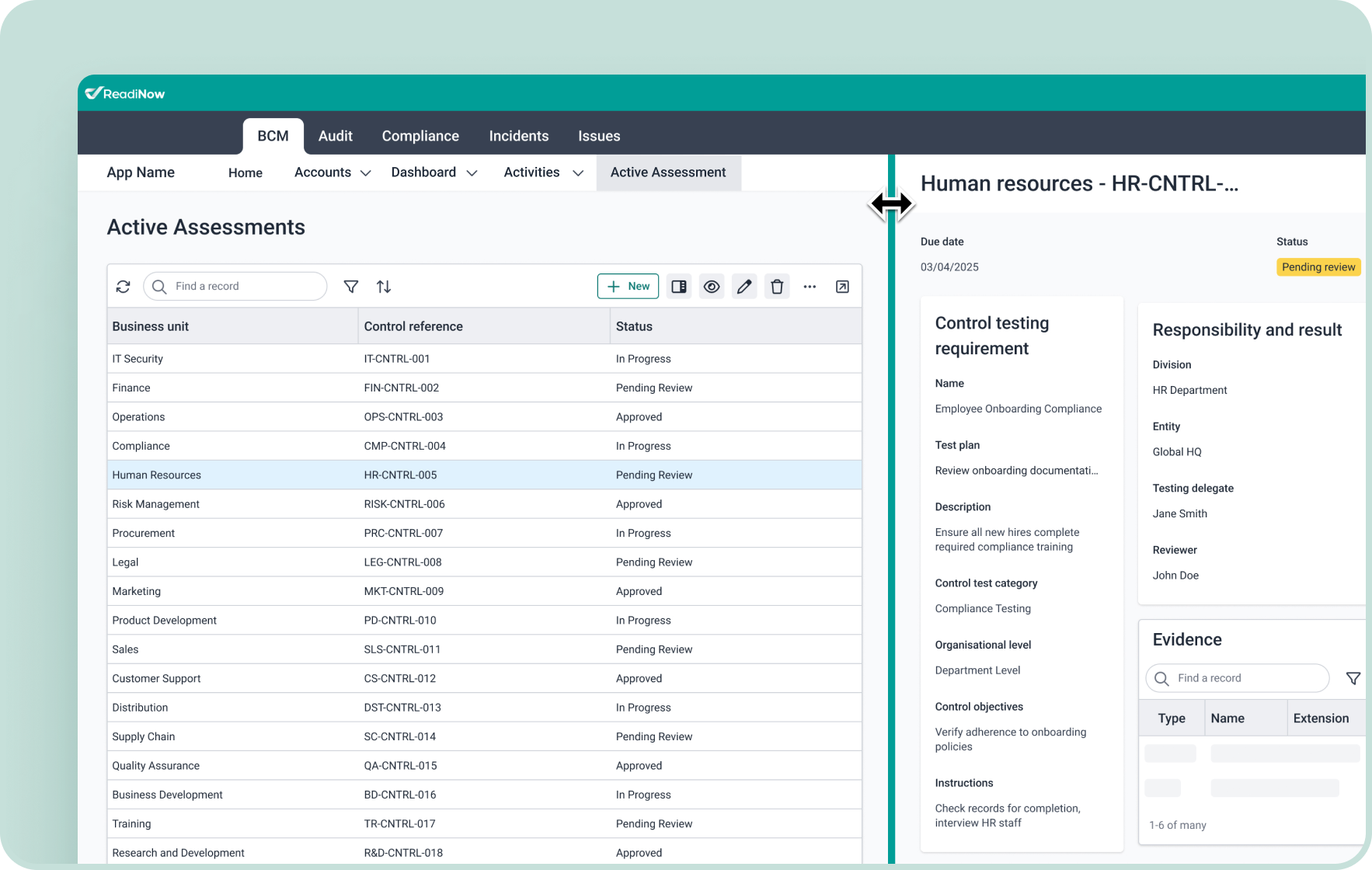Open the Incidents tab
Image resolution: width=1372 pixels, height=870 pixels.
tap(518, 135)
